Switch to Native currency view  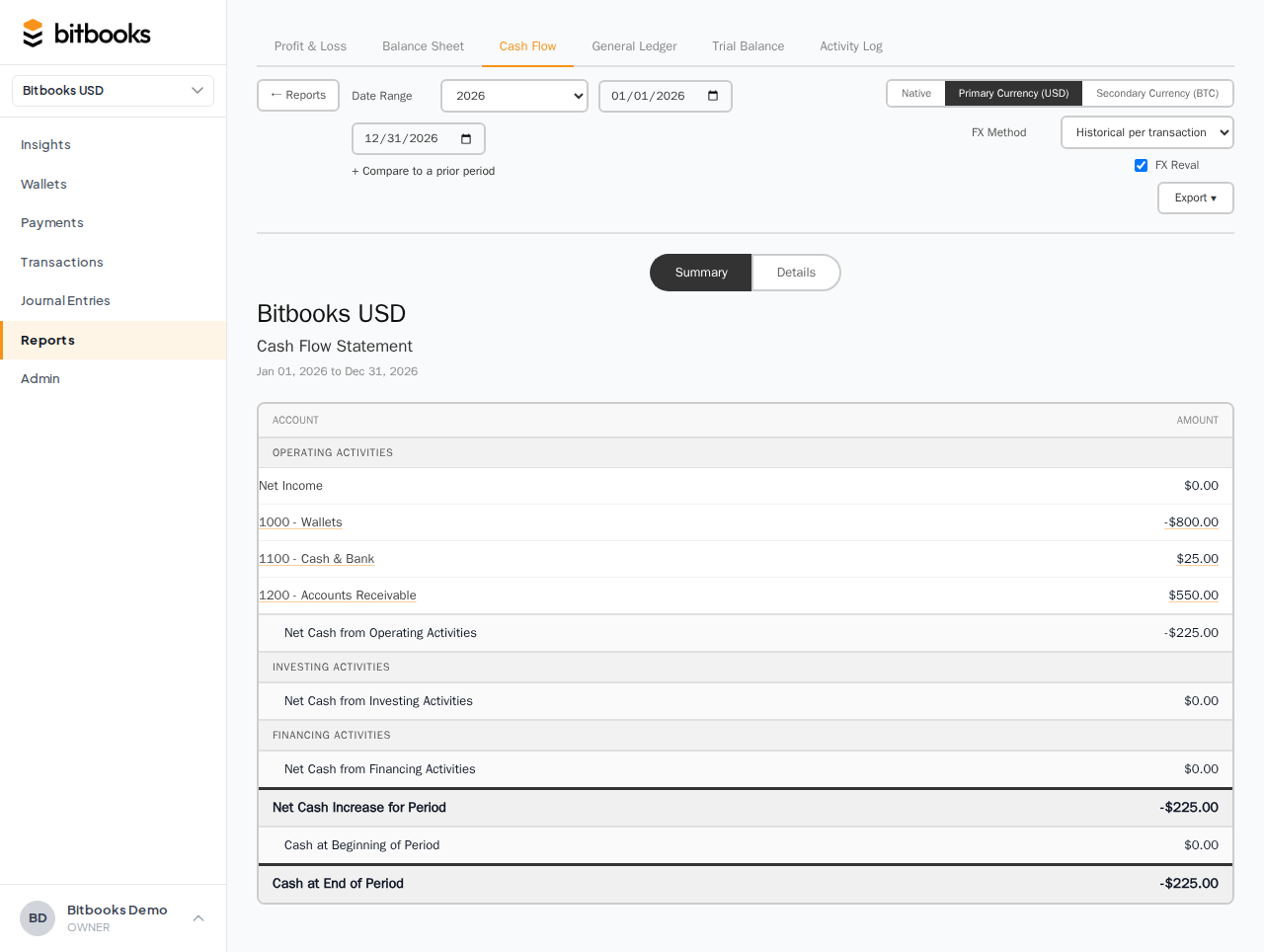(x=916, y=94)
